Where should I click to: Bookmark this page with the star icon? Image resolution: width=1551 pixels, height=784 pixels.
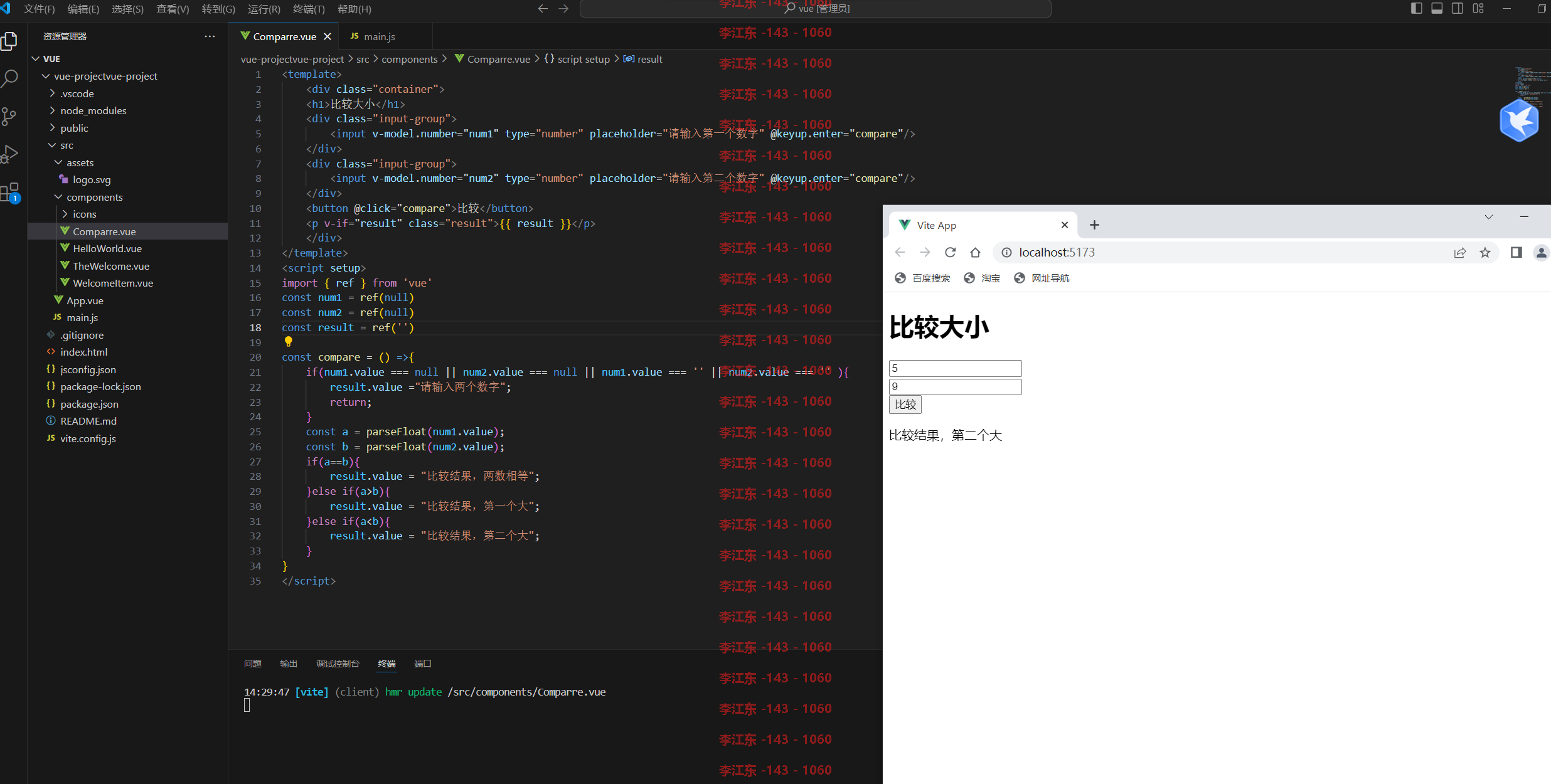click(x=1484, y=252)
